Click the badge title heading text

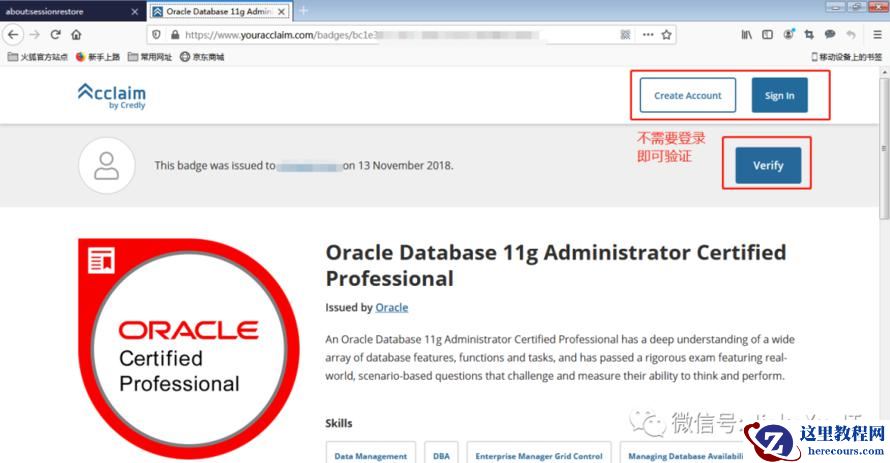click(556, 265)
